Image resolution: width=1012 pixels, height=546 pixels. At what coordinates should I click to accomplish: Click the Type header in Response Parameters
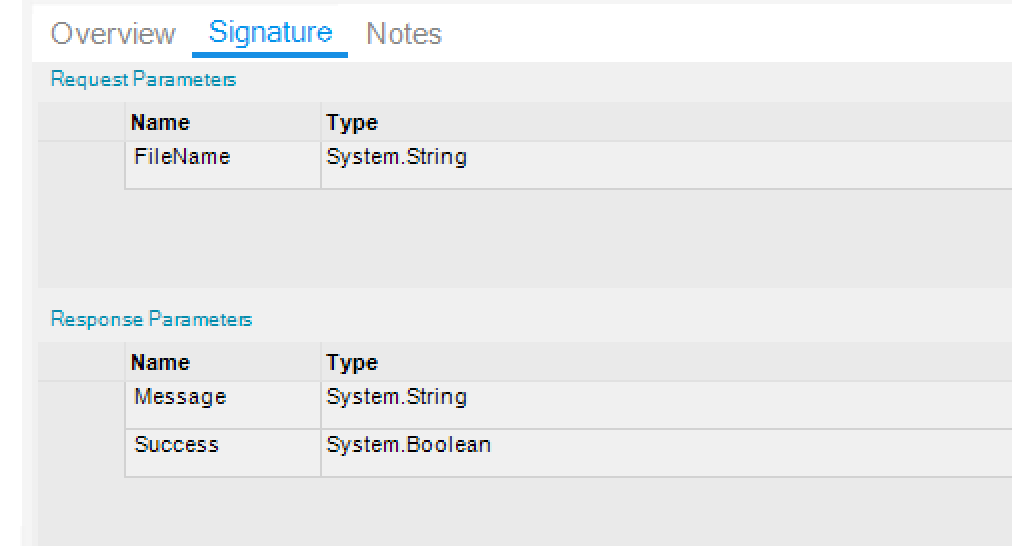tap(352, 363)
